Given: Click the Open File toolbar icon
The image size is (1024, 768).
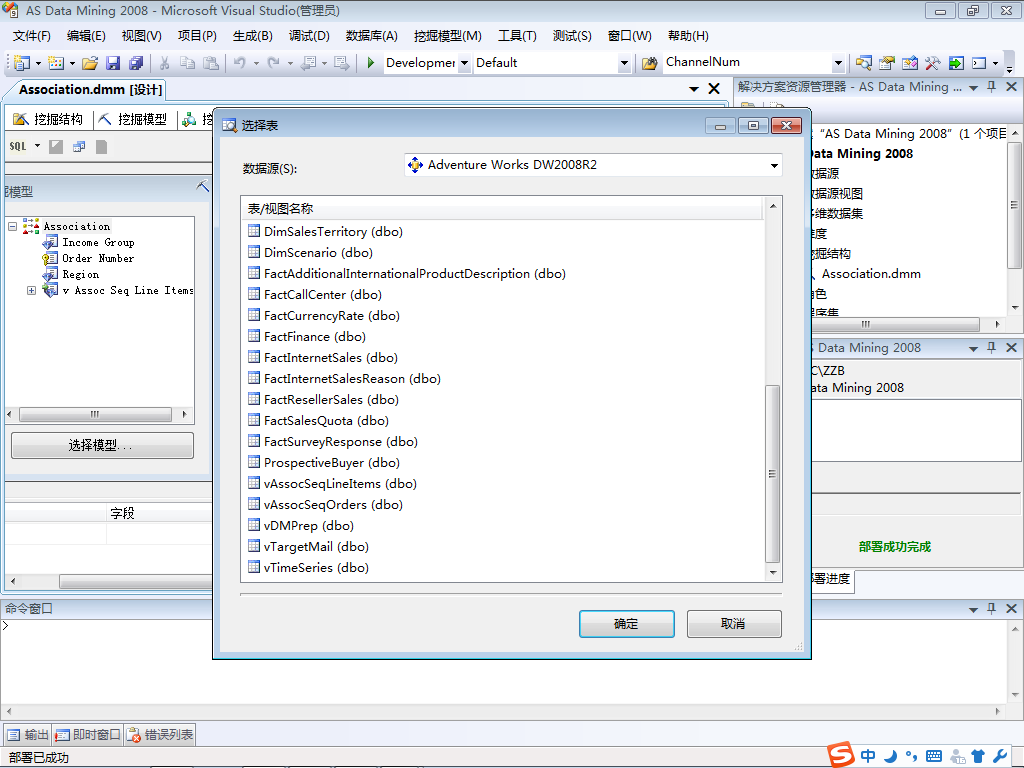Looking at the screenshot, I should click(x=90, y=63).
